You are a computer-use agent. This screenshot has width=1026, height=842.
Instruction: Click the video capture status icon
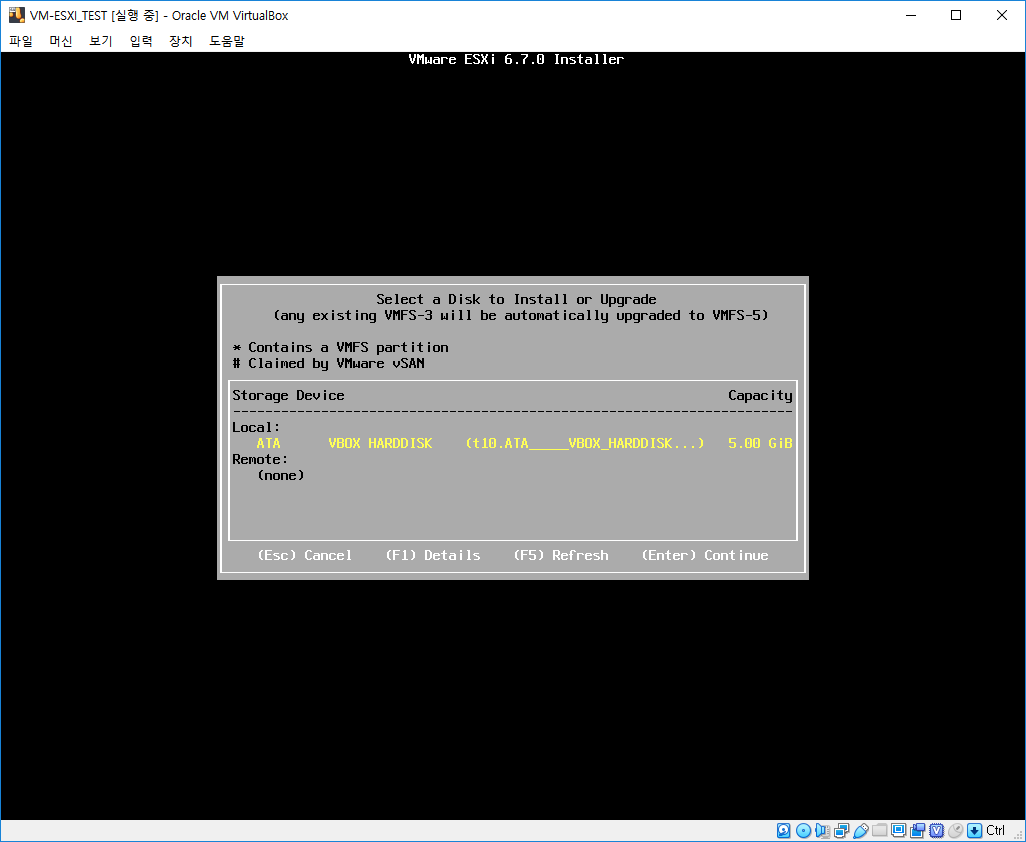pos(917,830)
